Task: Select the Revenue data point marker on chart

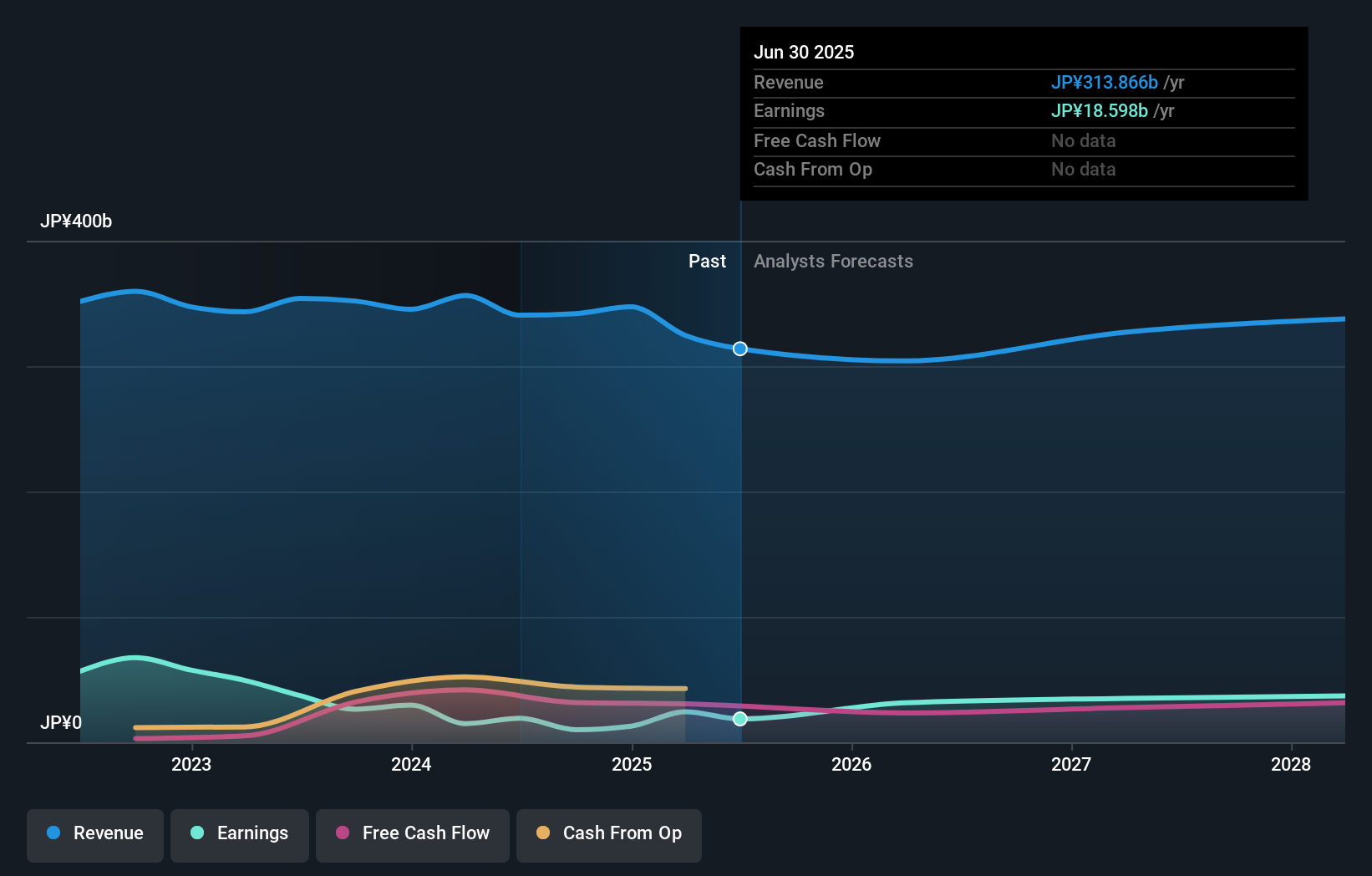Action: pyautogui.click(x=739, y=349)
